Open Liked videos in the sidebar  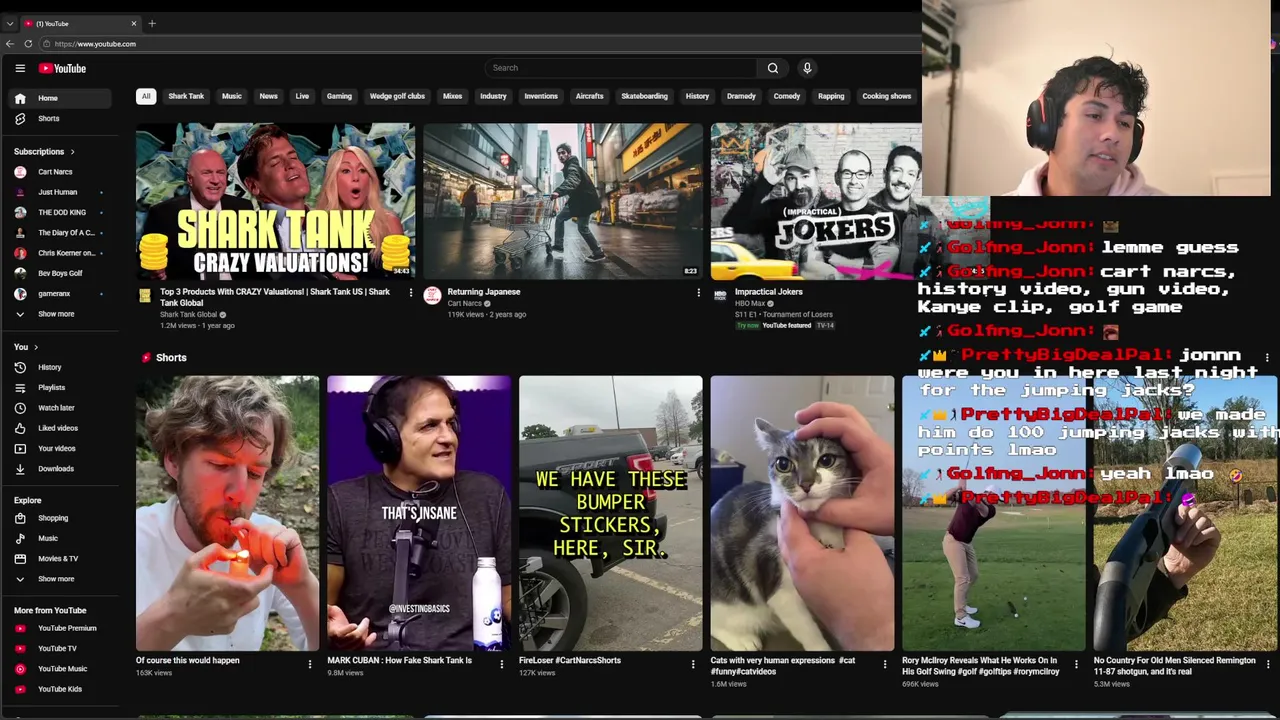(61, 428)
